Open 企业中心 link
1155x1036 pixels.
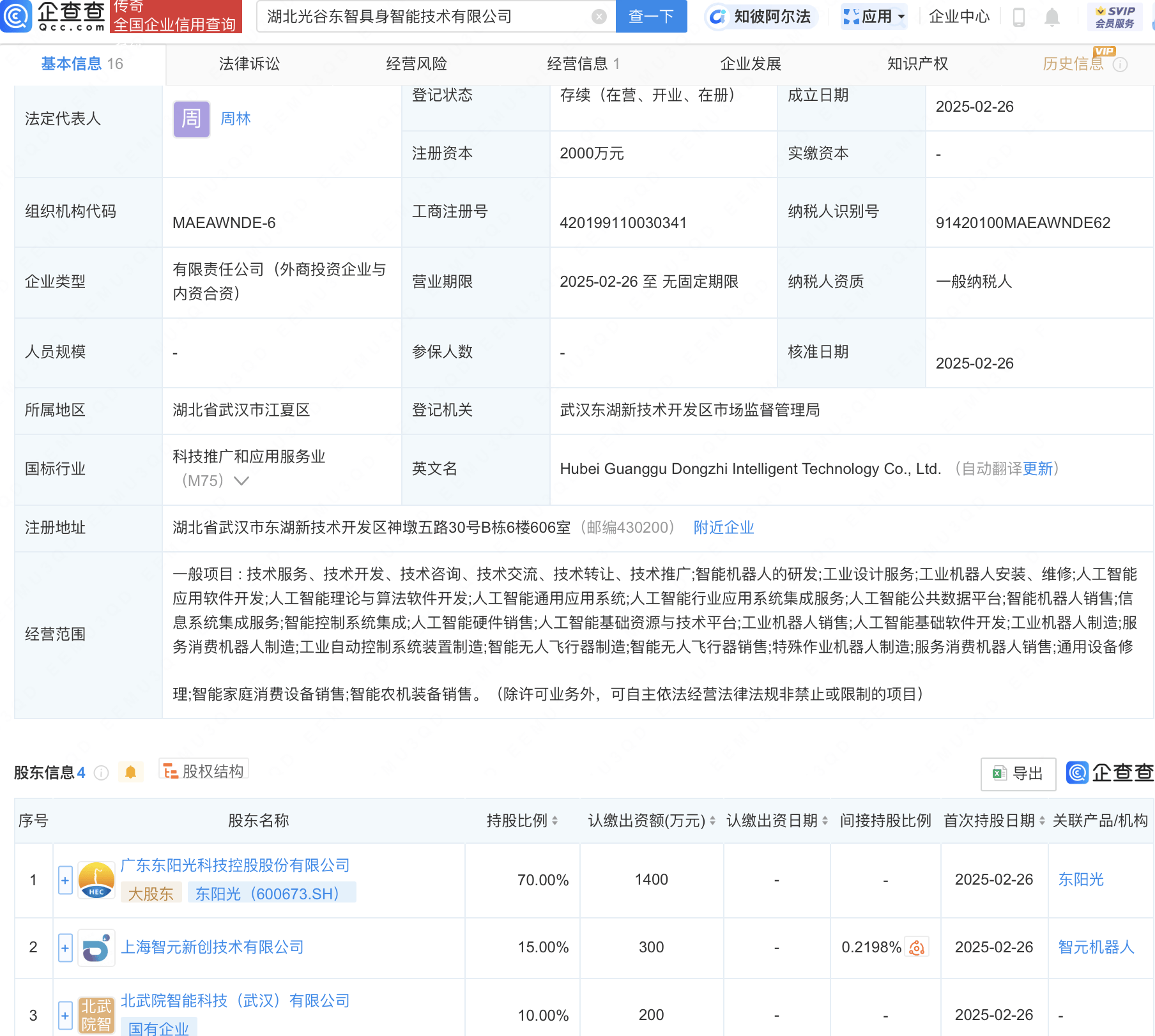959,17
